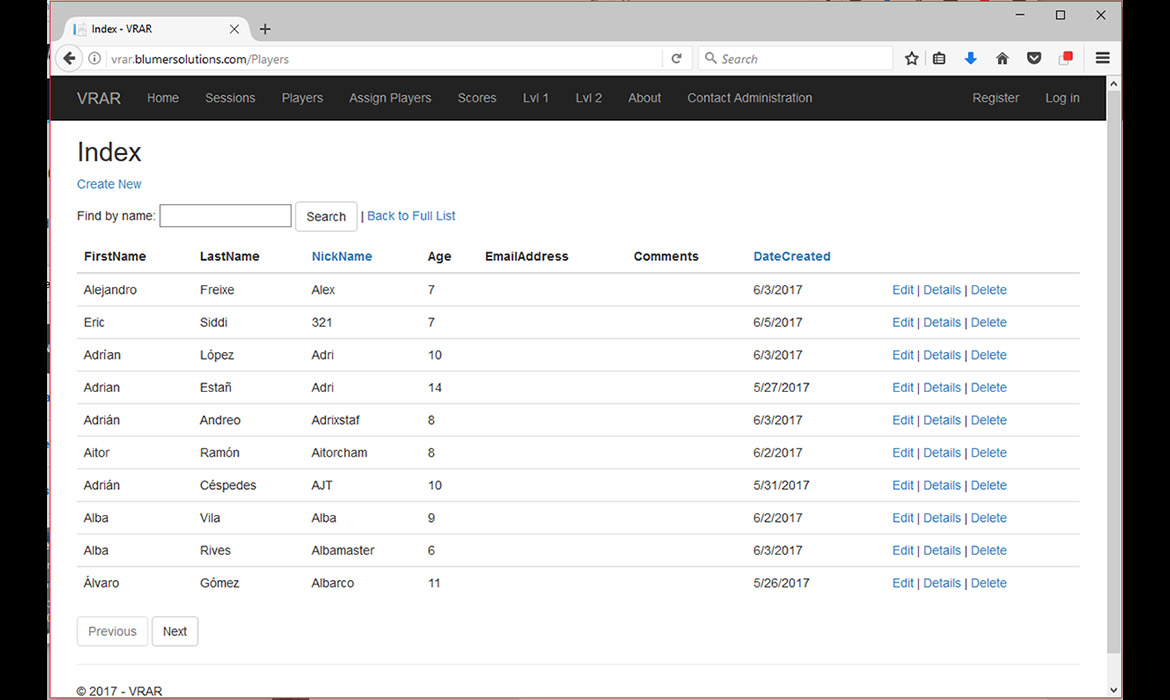Open the bookmarks list icon
The width and height of the screenshot is (1170, 700).
pos(939,59)
